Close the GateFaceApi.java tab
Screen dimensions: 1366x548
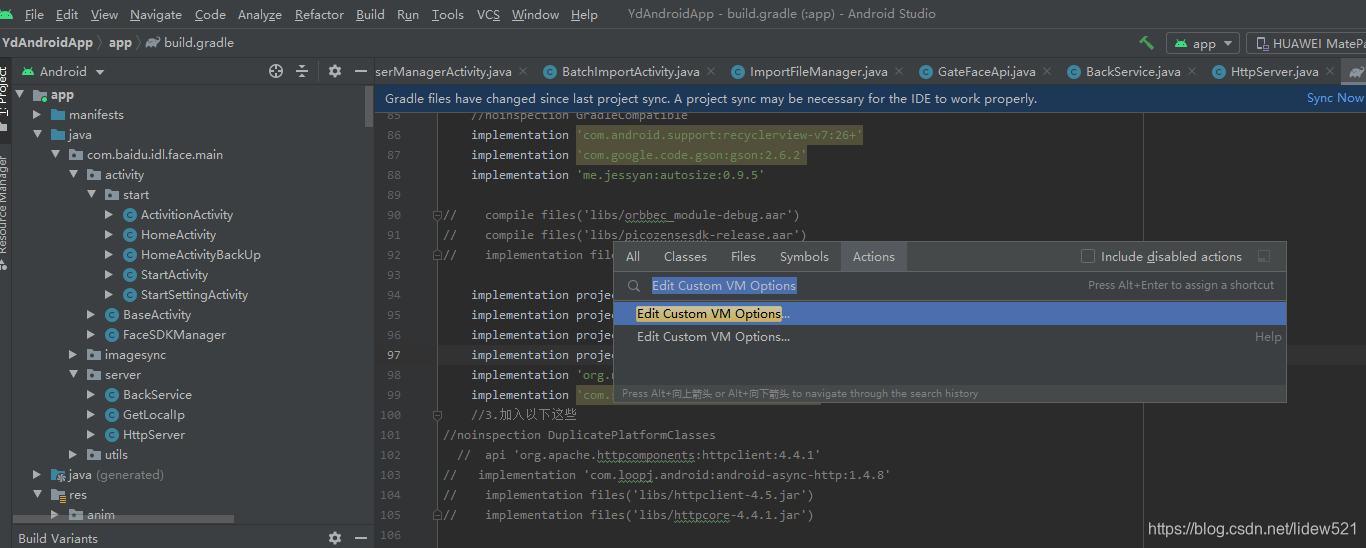[1046, 72]
